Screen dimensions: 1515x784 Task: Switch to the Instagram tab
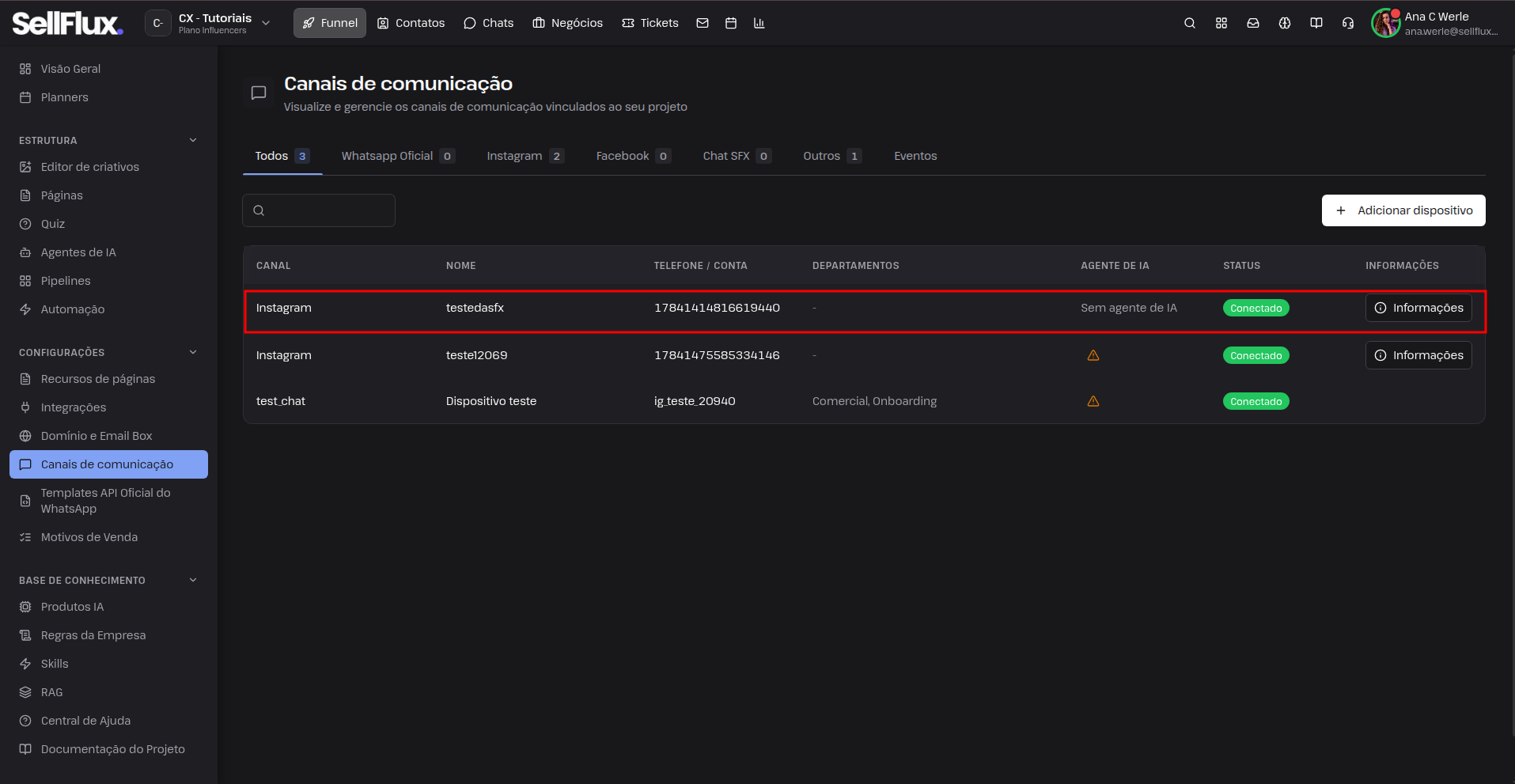click(525, 156)
